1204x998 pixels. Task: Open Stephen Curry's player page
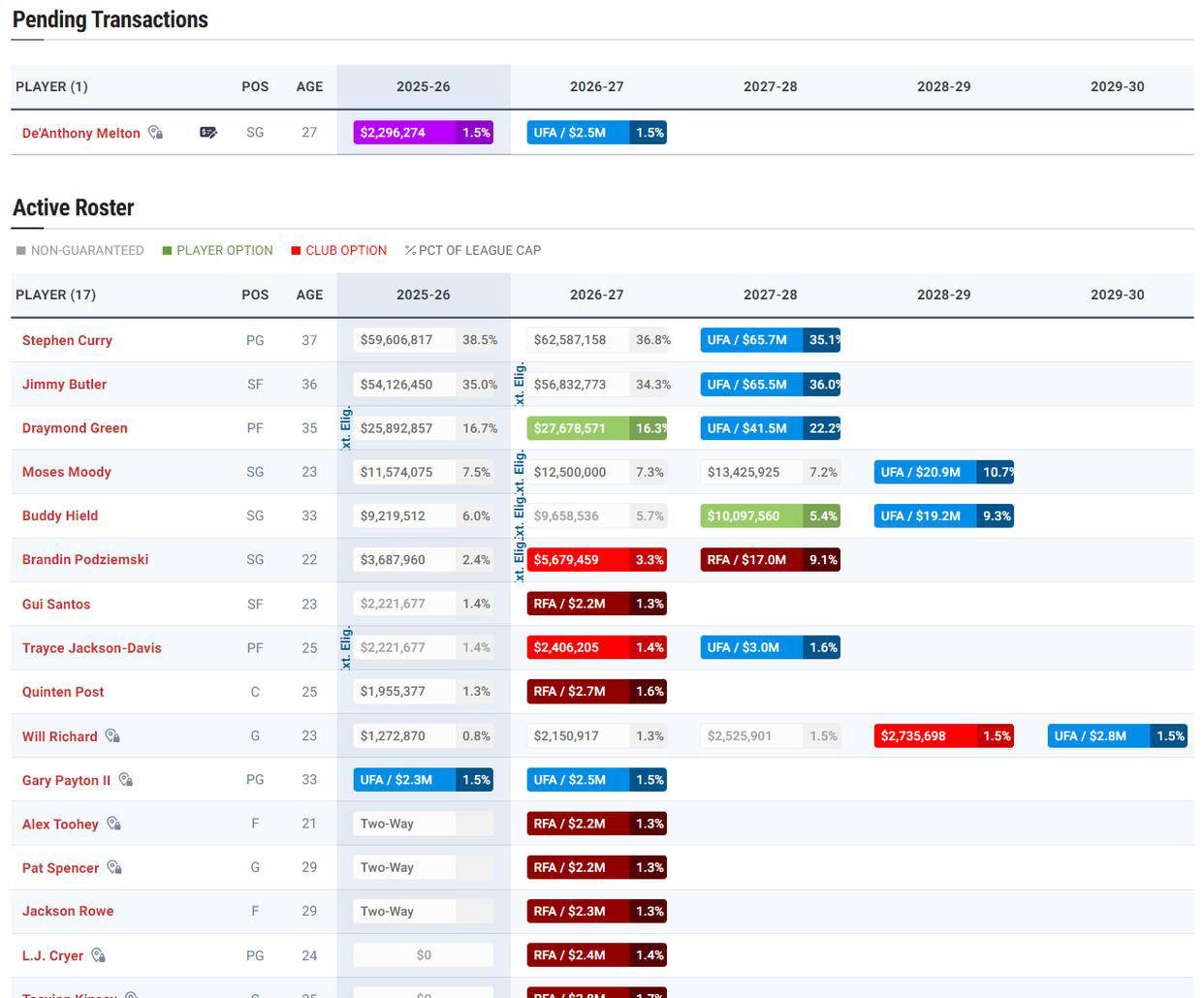[x=67, y=340]
